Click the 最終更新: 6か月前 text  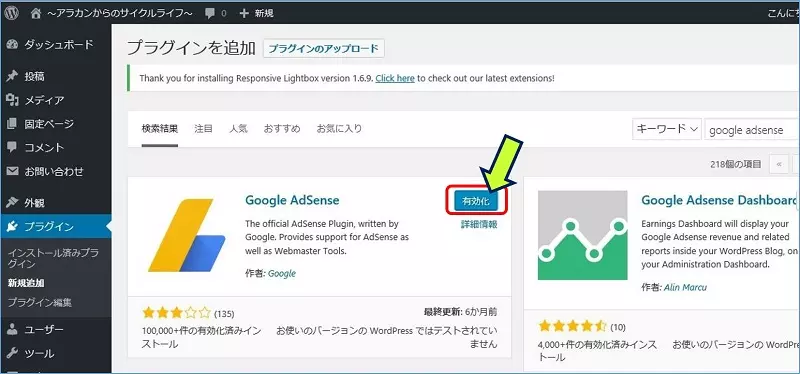[x=460, y=311]
